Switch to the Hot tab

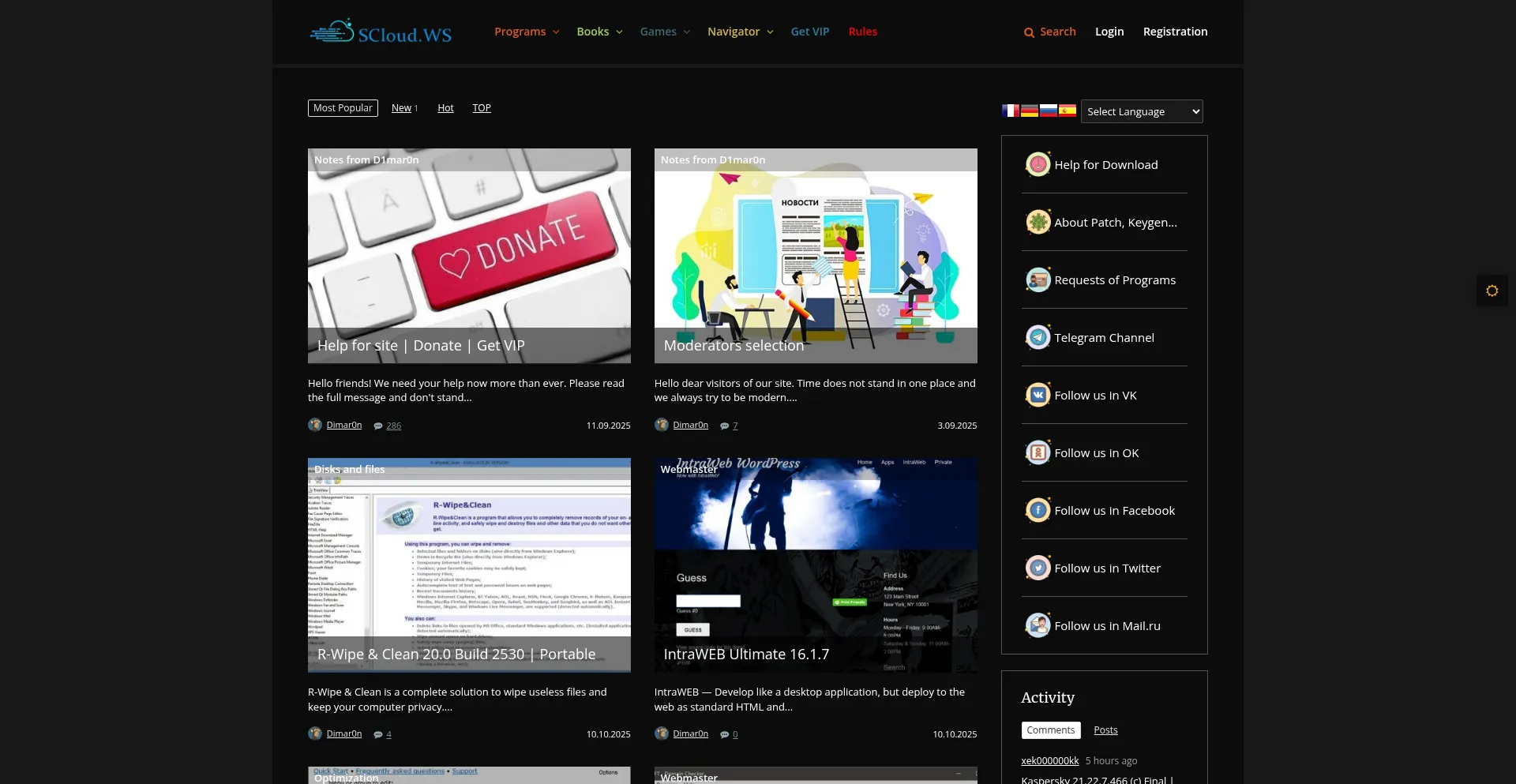coord(445,108)
